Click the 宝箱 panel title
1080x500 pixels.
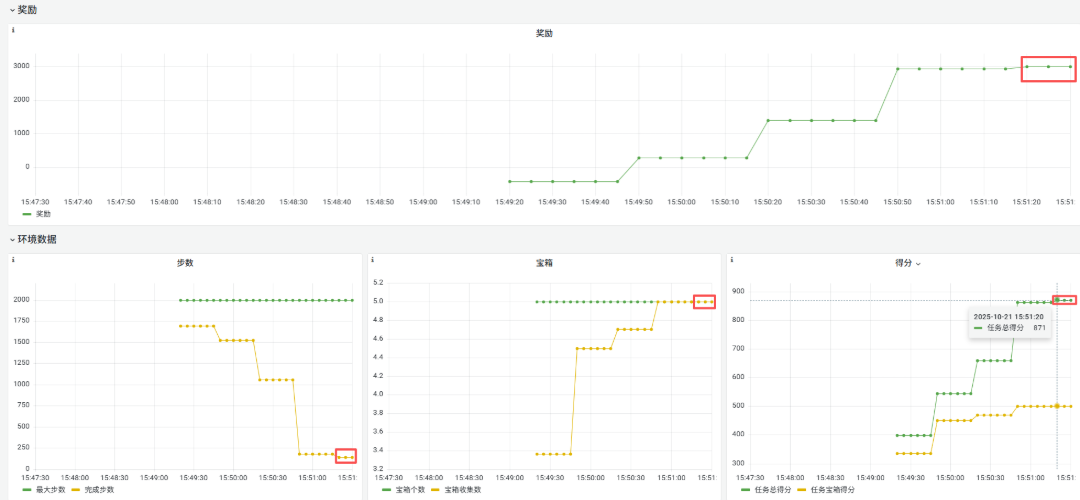[544, 263]
